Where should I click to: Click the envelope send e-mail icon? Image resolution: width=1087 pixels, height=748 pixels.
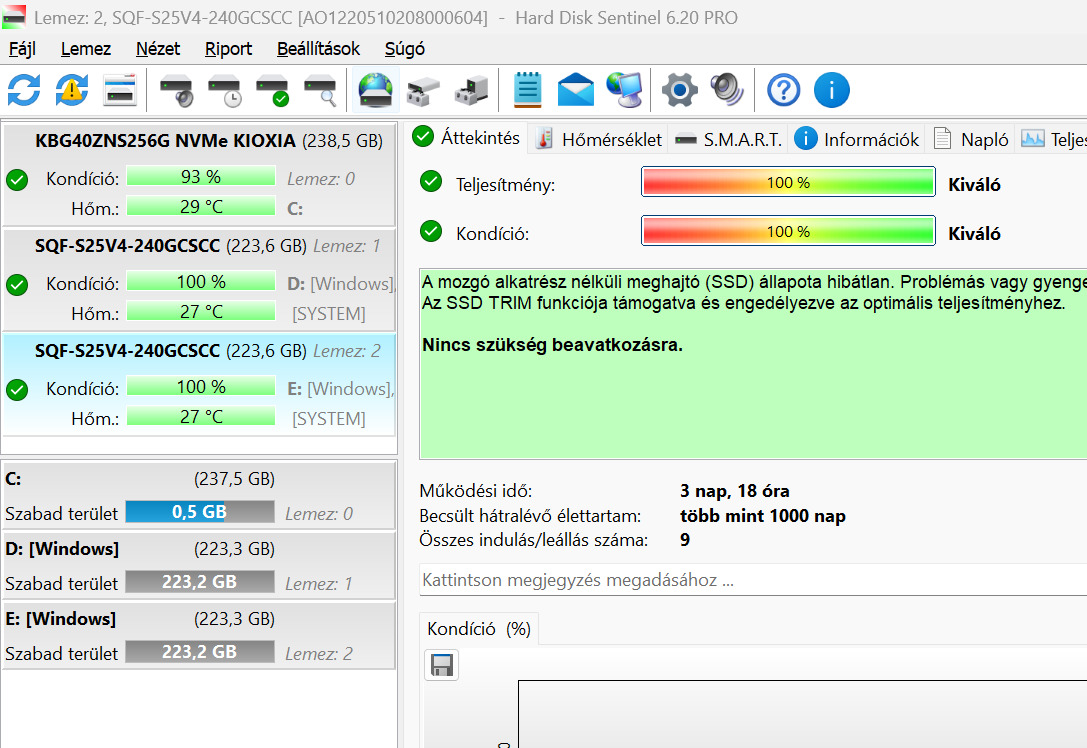coord(575,90)
